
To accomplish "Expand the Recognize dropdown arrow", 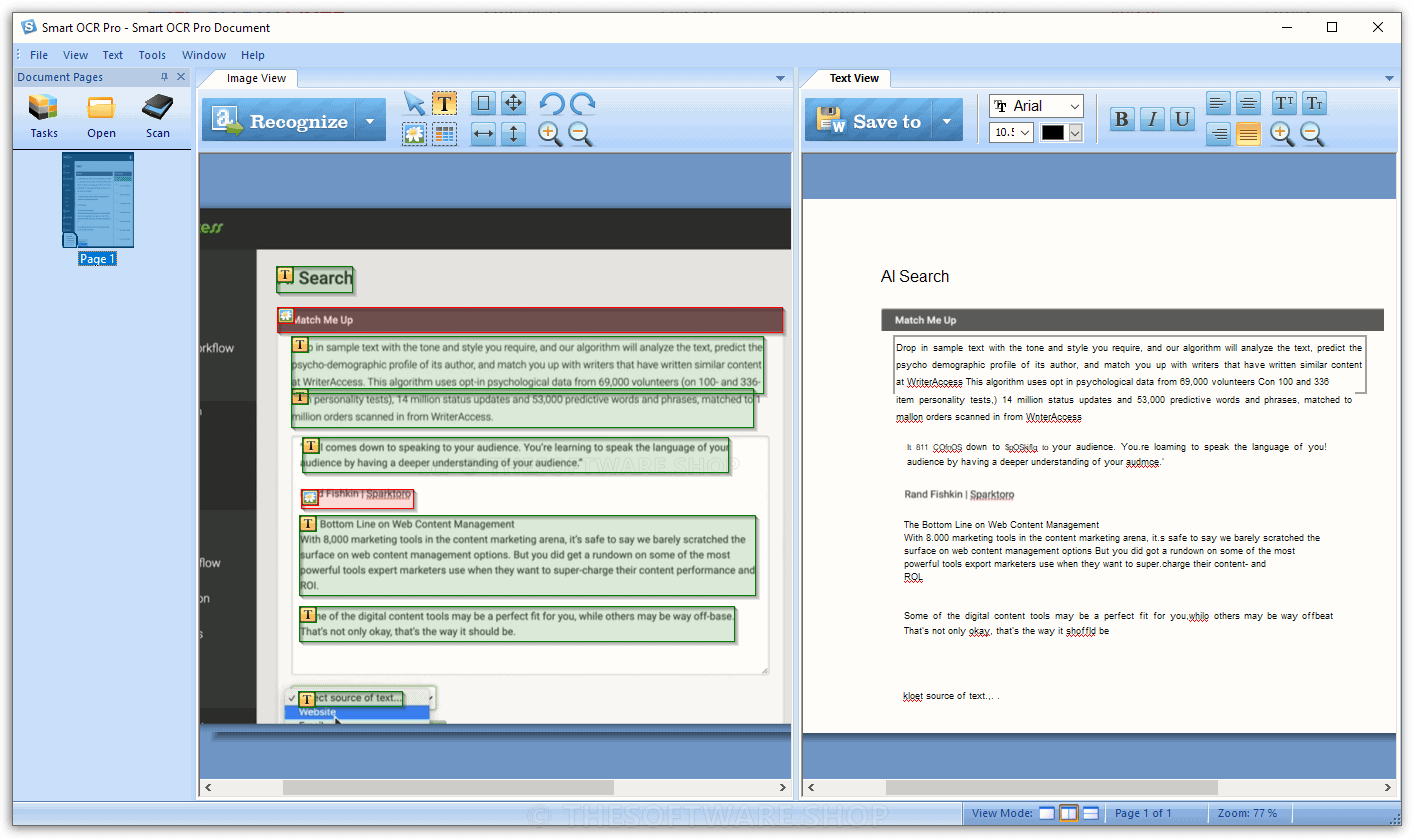I will (x=371, y=121).
